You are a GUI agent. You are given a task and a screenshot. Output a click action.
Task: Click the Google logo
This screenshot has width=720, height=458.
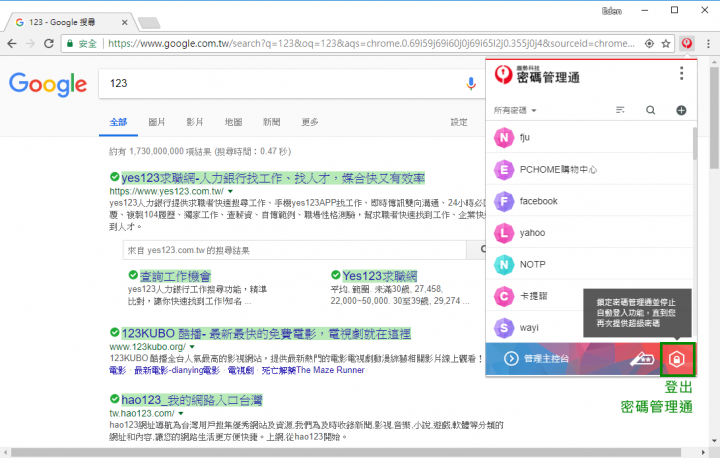pos(48,85)
